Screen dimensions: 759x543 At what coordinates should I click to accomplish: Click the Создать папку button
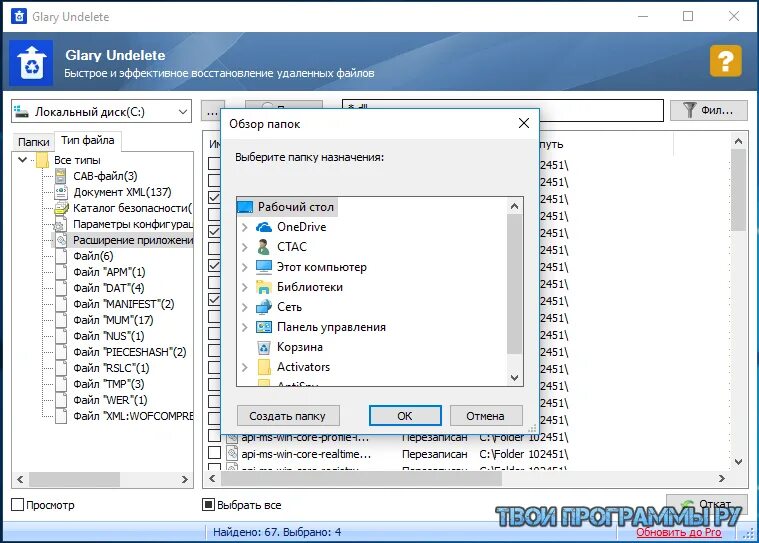coord(288,416)
